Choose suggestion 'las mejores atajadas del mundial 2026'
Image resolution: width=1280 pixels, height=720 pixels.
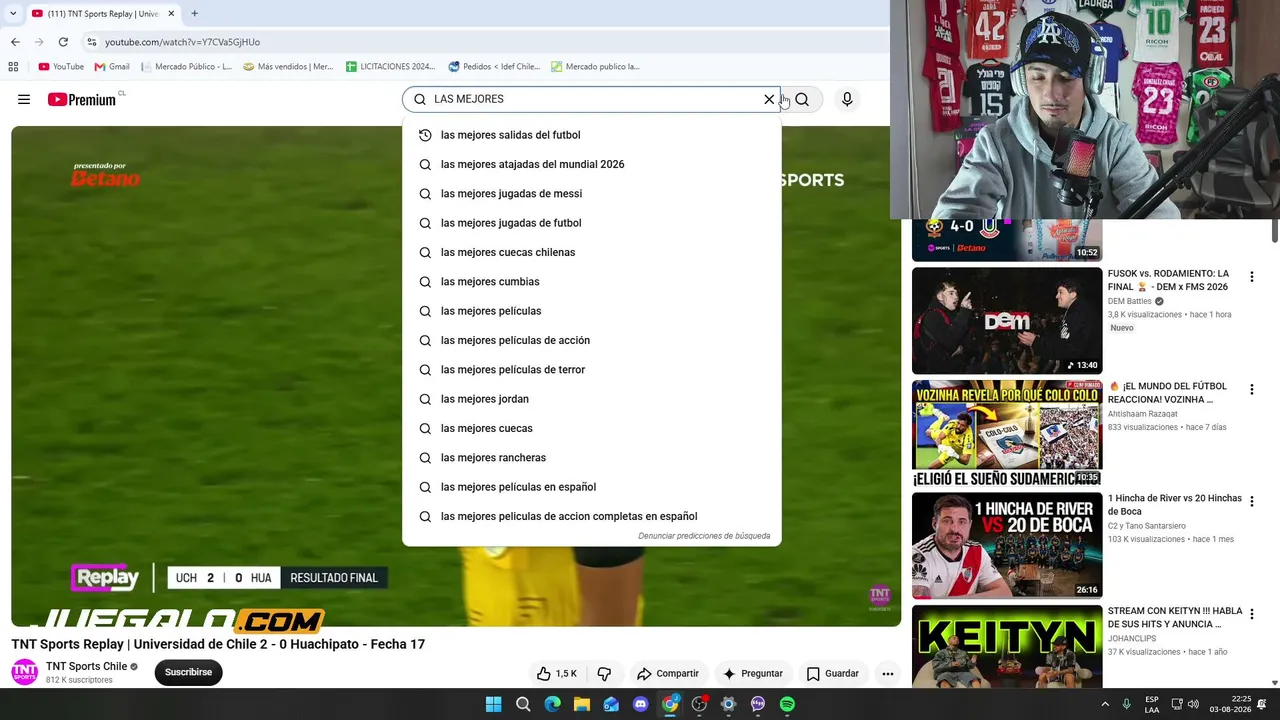591,164
